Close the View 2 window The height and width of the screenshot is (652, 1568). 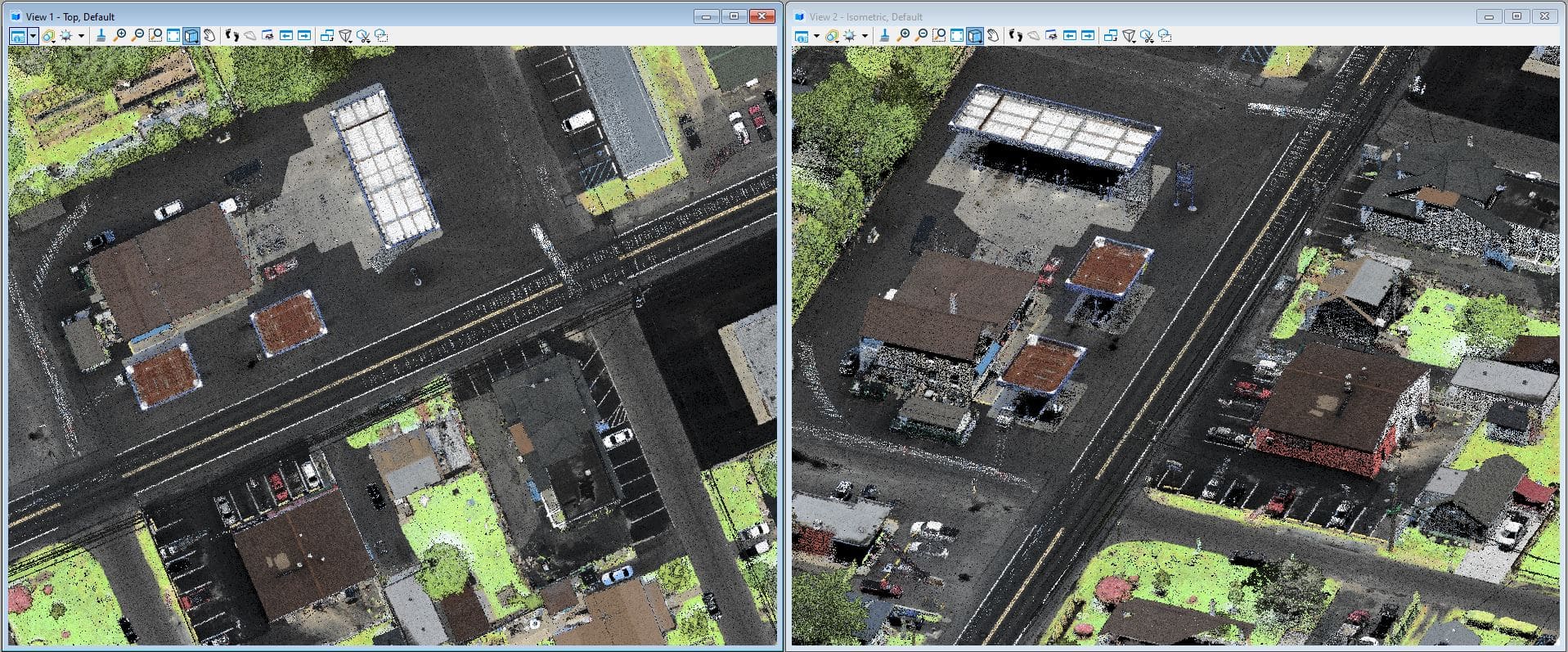(1544, 16)
